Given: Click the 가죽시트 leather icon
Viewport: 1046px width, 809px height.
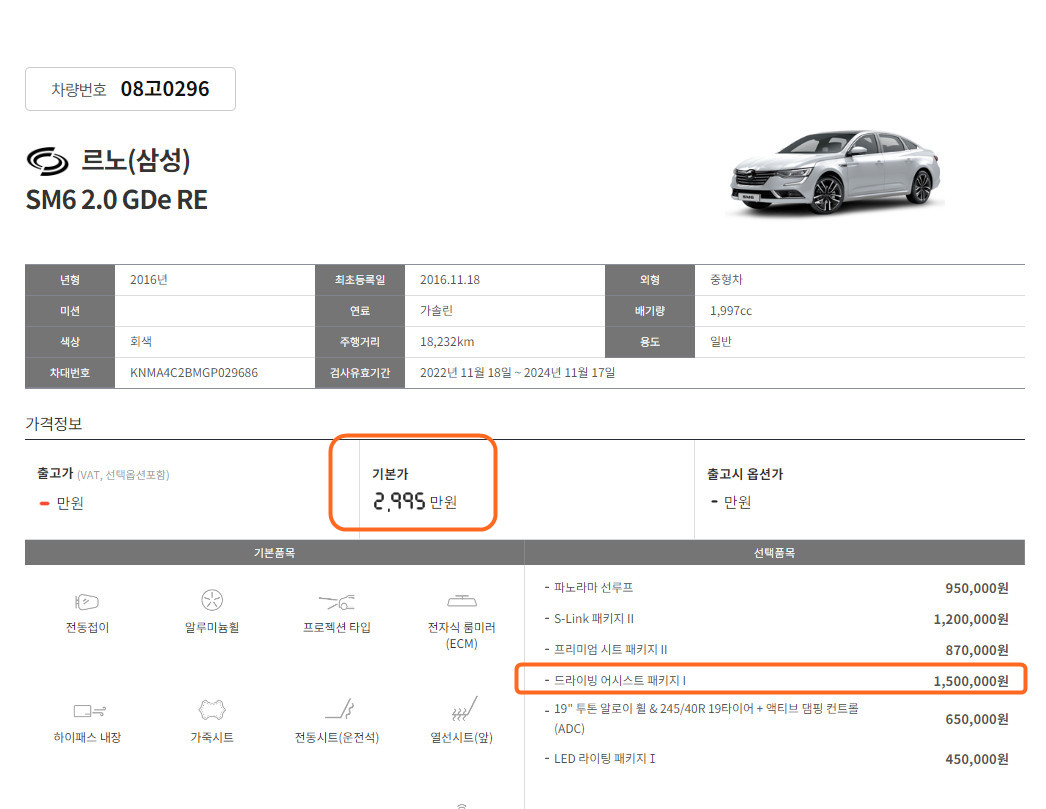Looking at the screenshot, I should [x=211, y=710].
